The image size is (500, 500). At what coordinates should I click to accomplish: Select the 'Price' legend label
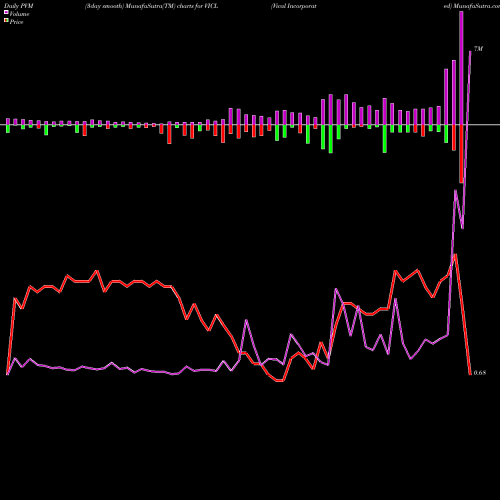coord(16,22)
